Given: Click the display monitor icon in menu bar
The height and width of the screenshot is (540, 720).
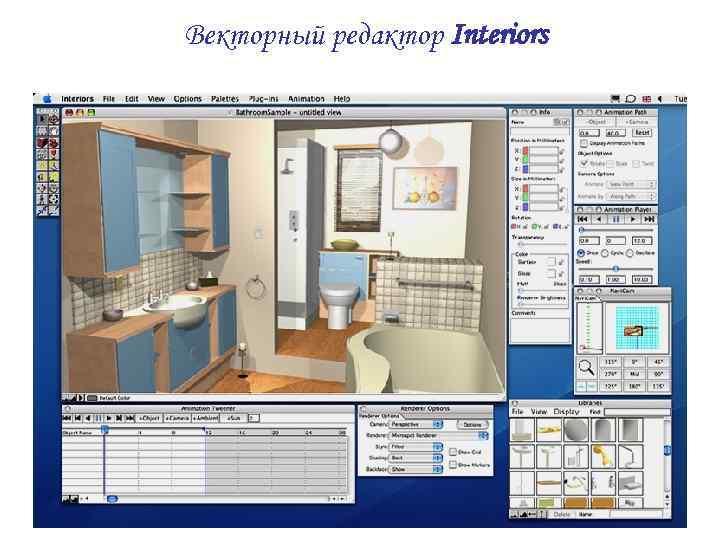Looking at the screenshot, I should pos(615,99).
